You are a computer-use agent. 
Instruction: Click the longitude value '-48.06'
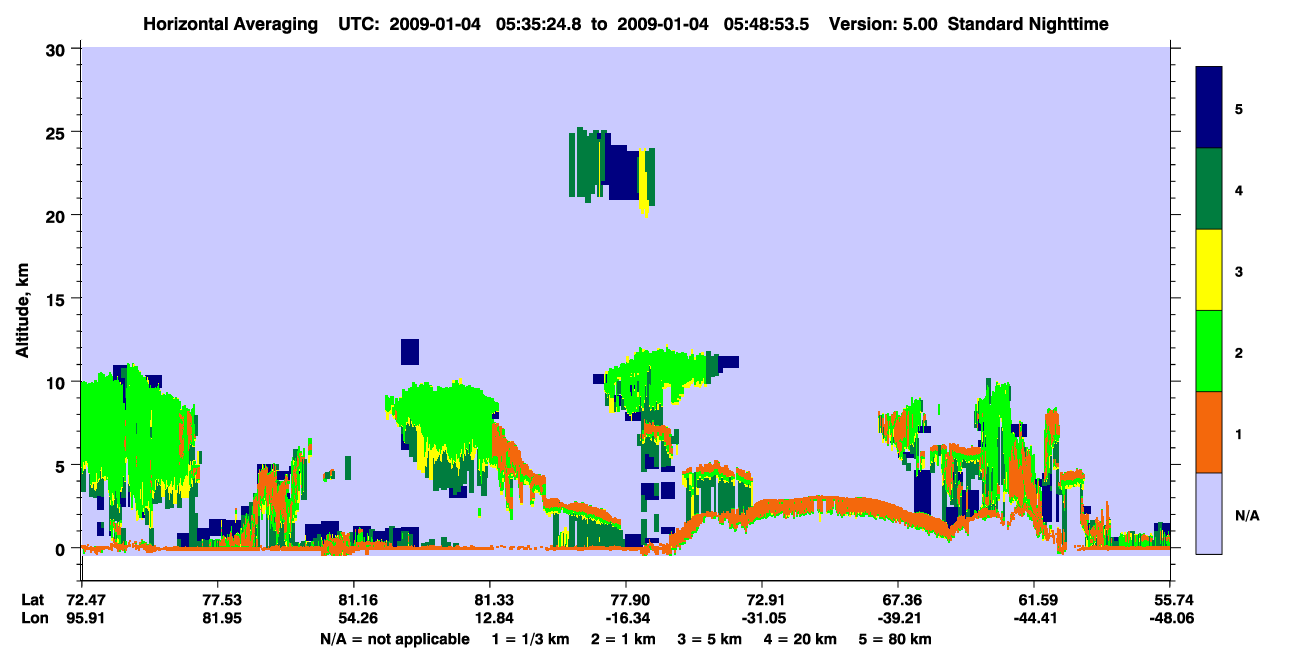point(1170,618)
